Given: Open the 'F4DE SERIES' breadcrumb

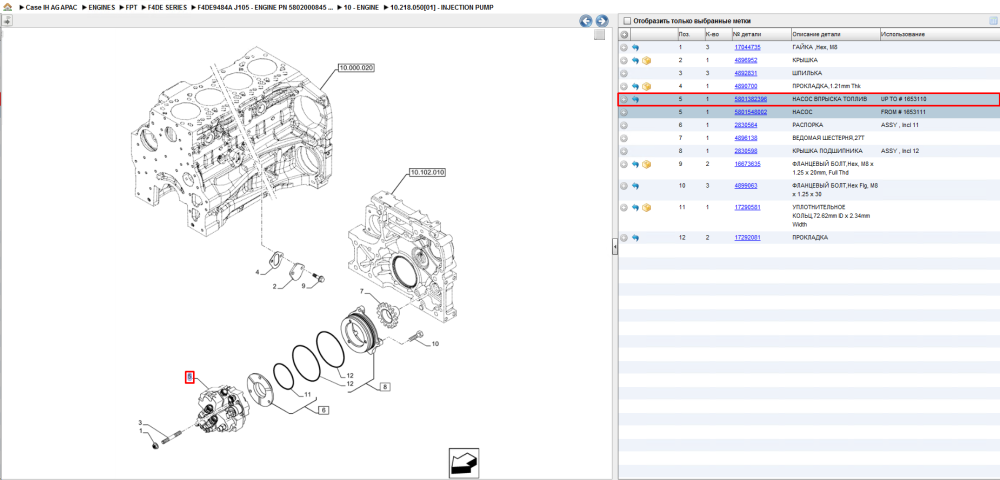Looking at the screenshot, I should (167, 7).
